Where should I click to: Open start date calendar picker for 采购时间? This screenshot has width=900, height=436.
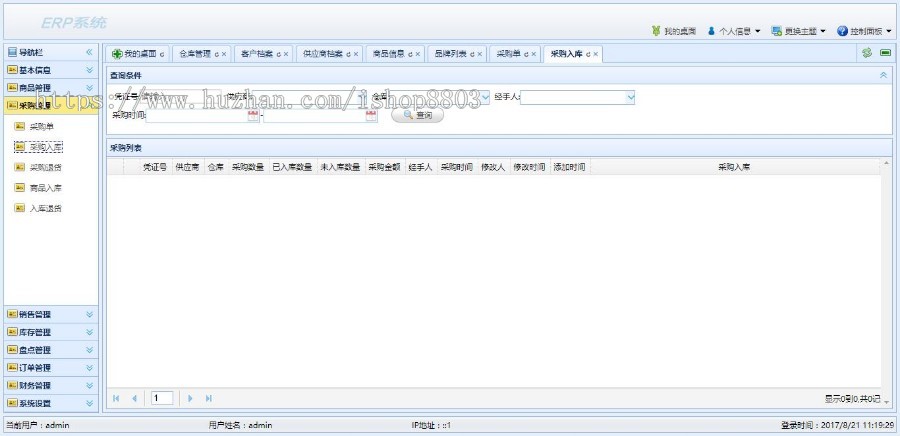(253, 116)
